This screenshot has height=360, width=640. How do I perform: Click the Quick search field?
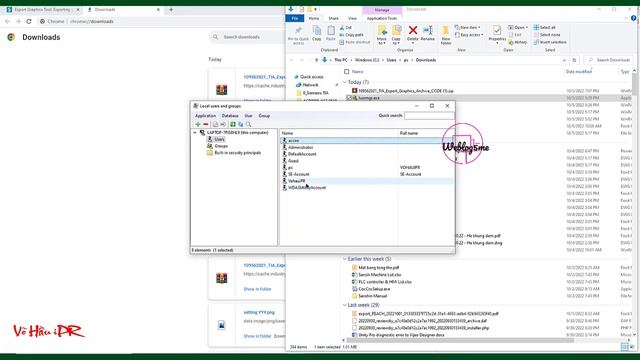tap(429, 116)
